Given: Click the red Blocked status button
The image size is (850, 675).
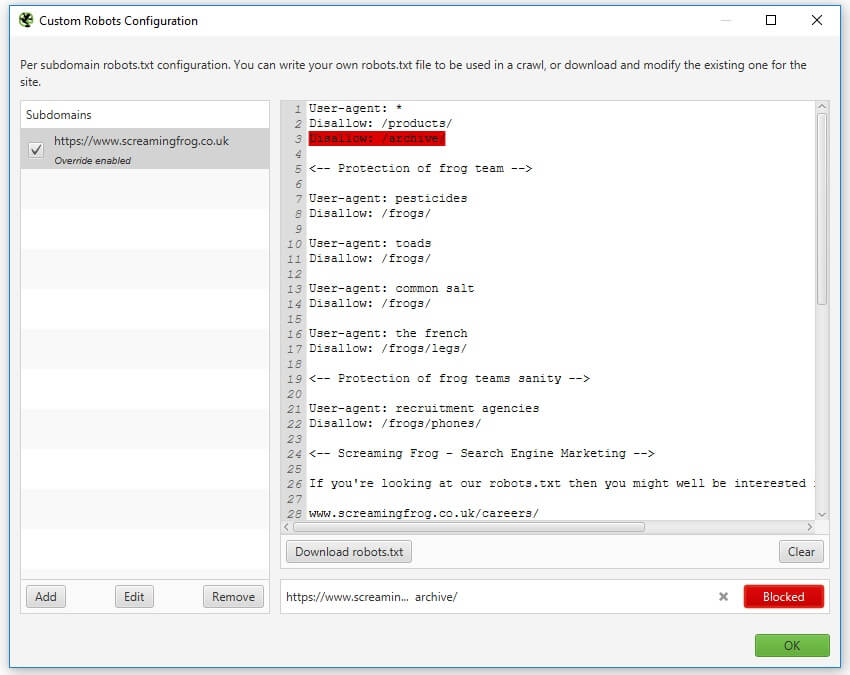Looking at the screenshot, I should (783, 597).
